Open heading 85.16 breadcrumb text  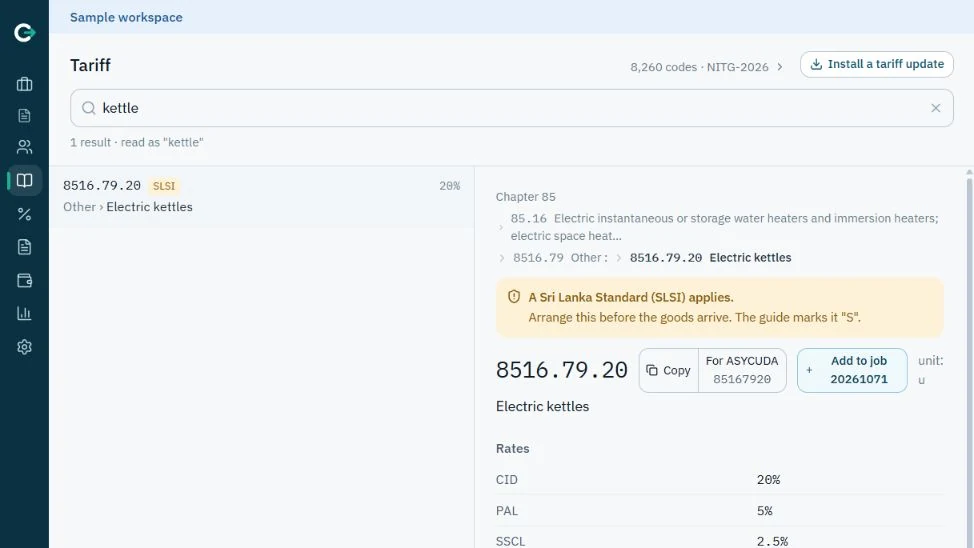[x=724, y=227]
